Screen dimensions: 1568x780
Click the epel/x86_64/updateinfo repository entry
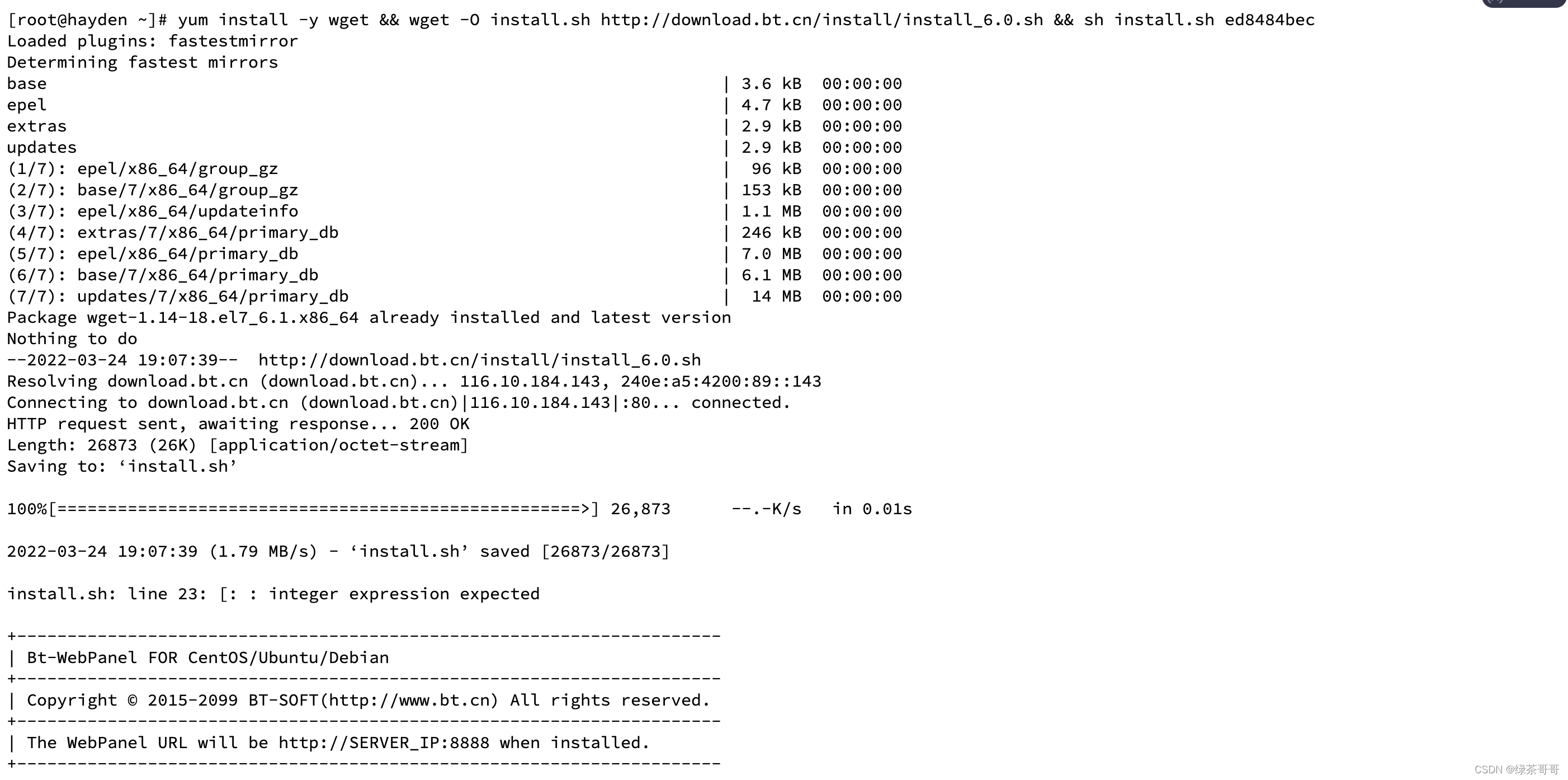pyautogui.click(x=187, y=212)
